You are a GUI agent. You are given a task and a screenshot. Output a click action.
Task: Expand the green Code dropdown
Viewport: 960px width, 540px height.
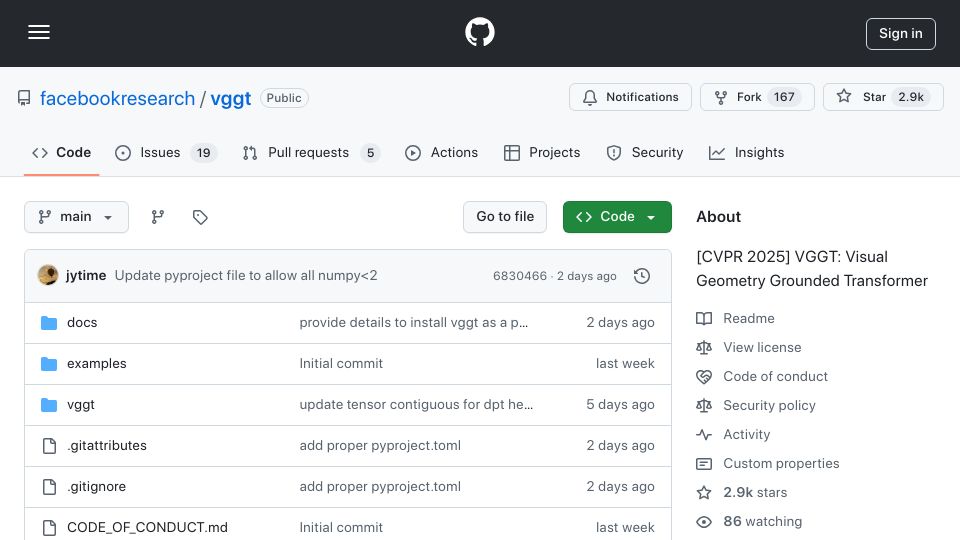pos(617,217)
